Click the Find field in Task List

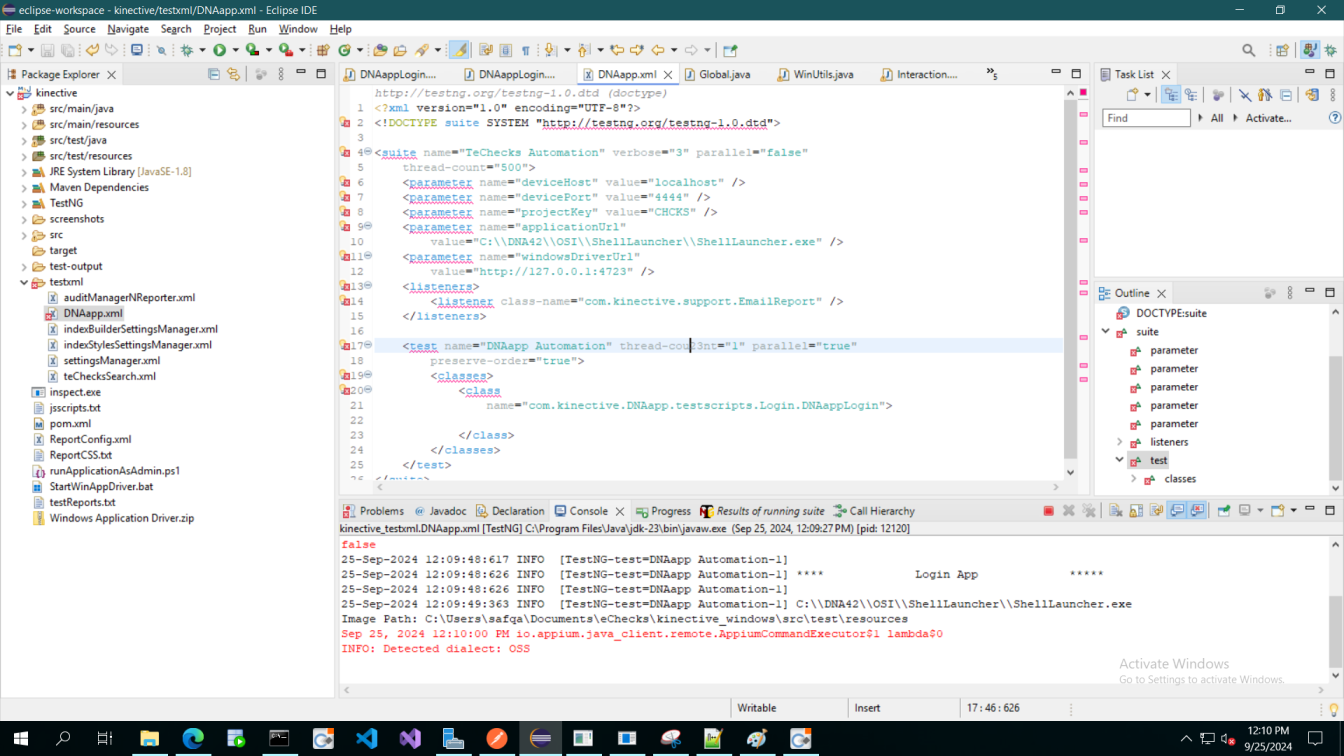pyautogui.click(x=1145, y=118)
